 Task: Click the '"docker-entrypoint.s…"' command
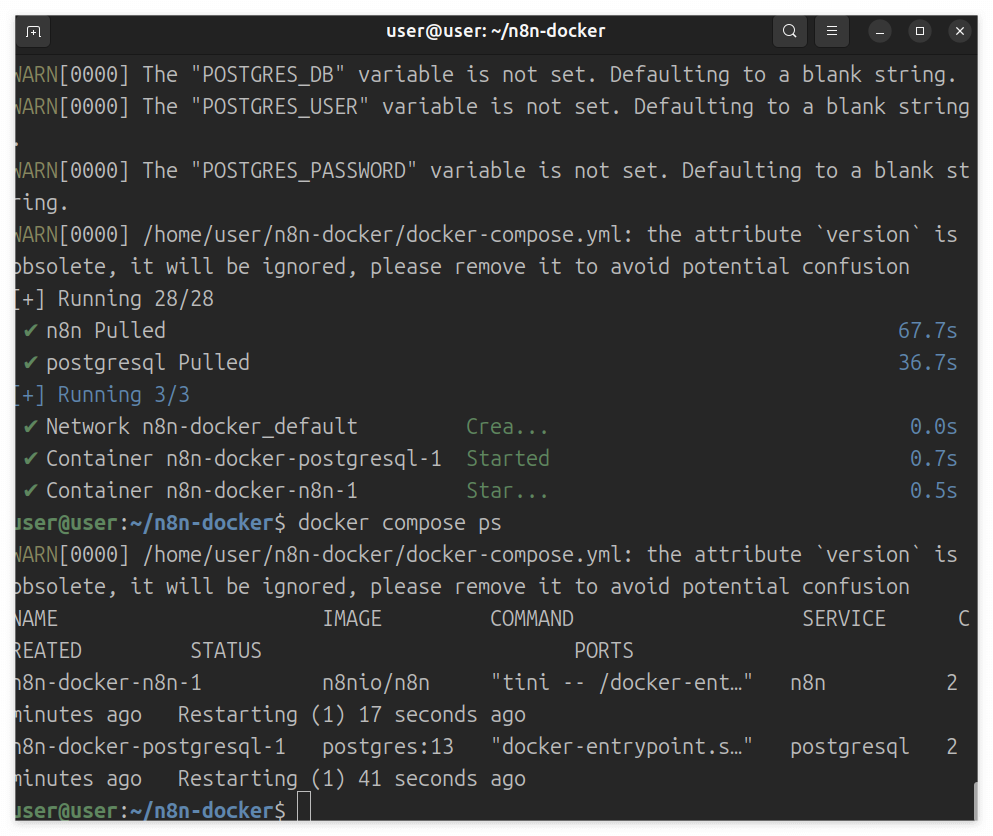click(x=622, y=747)
